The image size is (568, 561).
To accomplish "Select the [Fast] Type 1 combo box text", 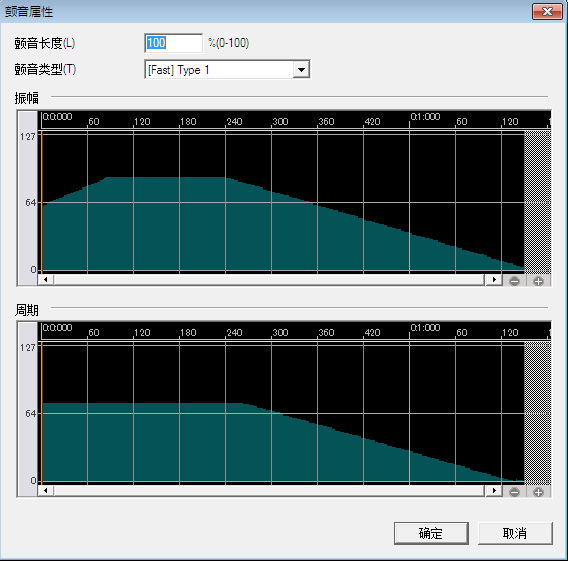I will (179, 70).
